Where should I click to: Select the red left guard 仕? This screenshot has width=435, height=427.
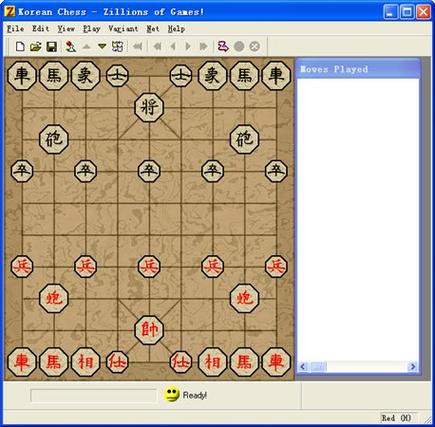[117, 362]
